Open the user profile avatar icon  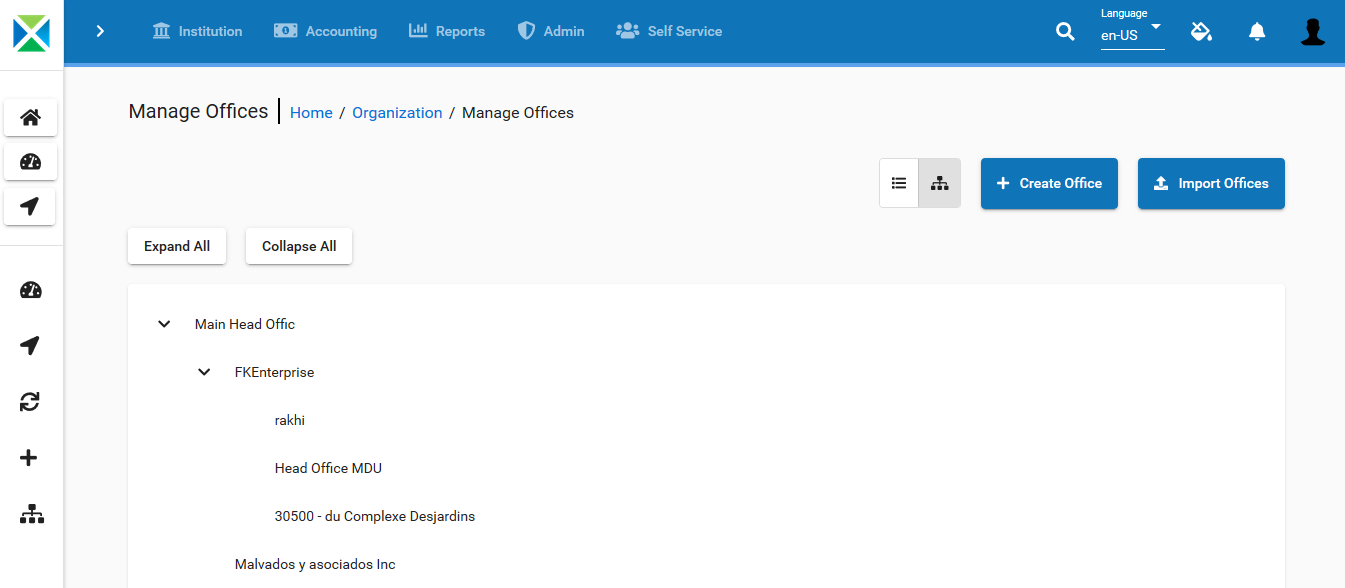click(1313, 32)
